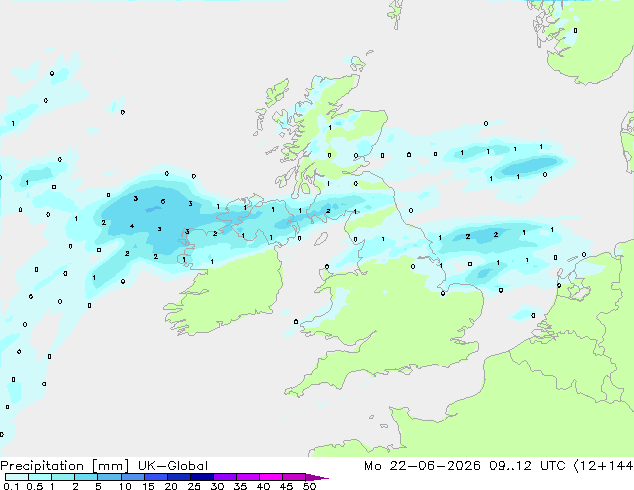Image resolution: width=634 pixels, height=490 pixels.
Task: Click the '0.5' legend scale label
Action: pyautogui.click(x=35, y=486)
